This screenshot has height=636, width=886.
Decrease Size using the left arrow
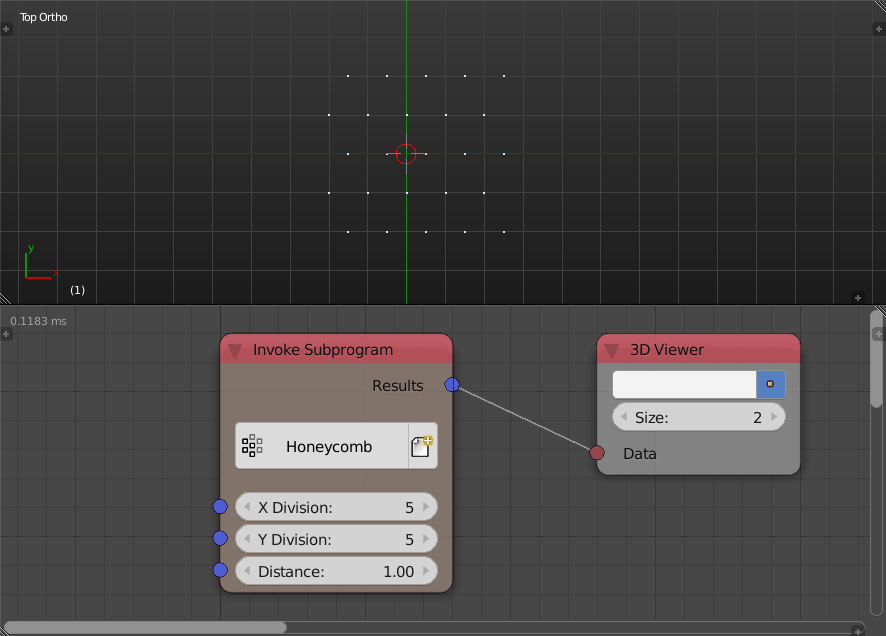click(622, 417)
